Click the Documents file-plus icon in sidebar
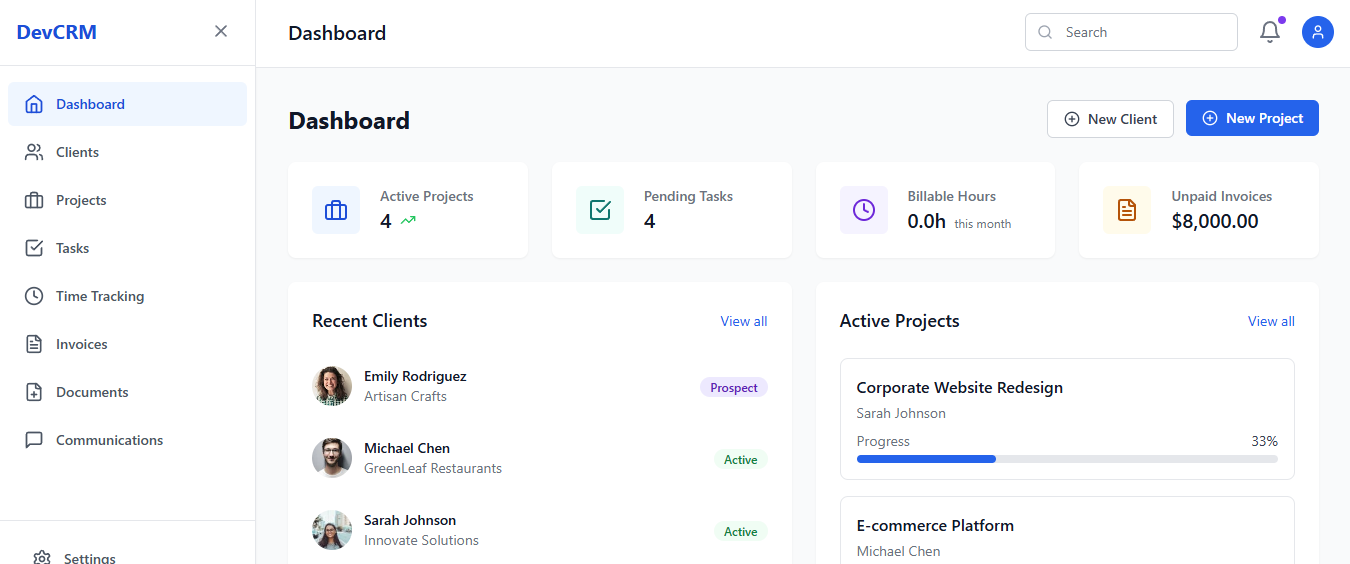 point(34,392)
